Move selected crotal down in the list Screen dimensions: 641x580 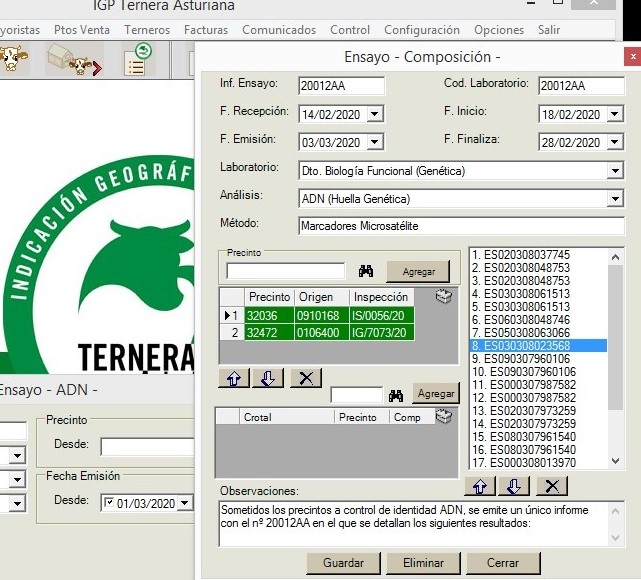pos(514,486)
